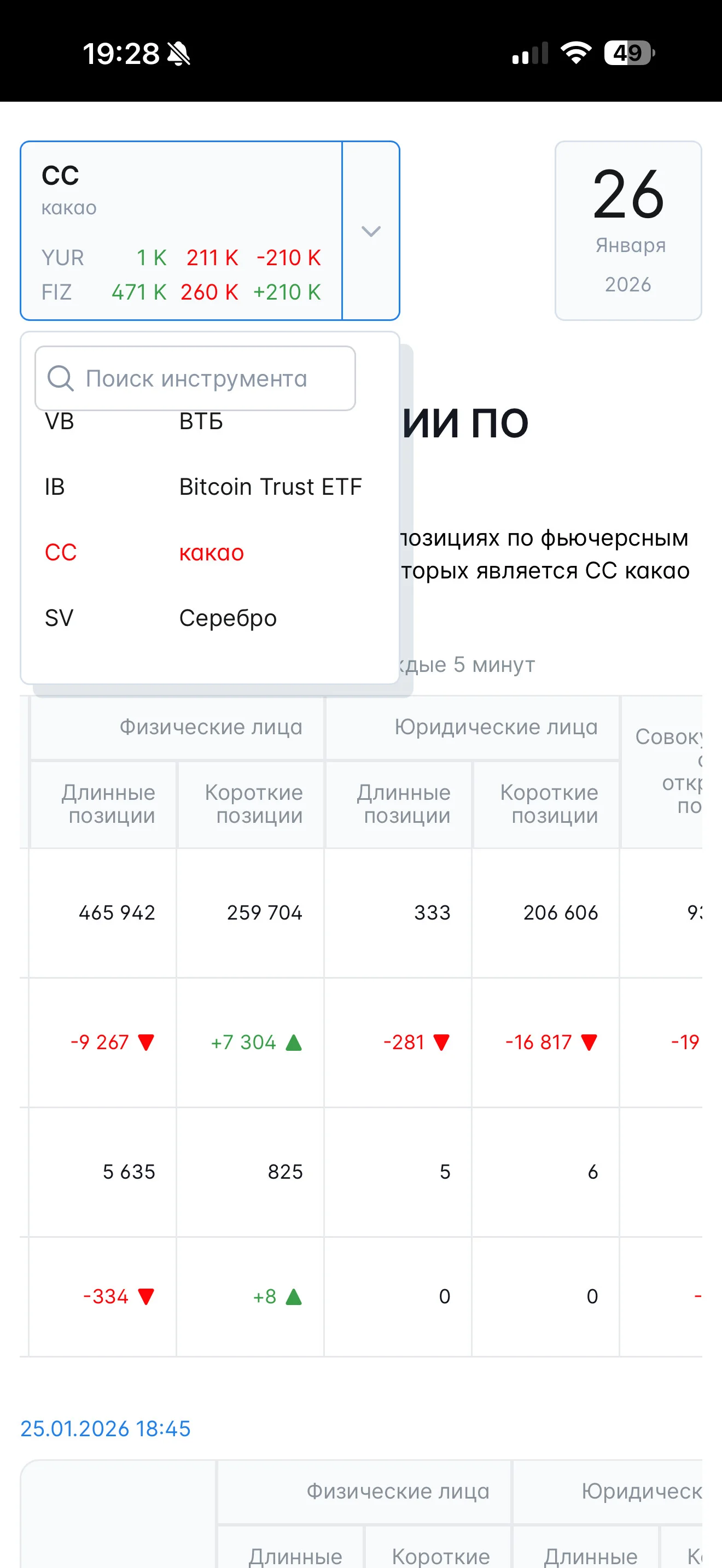Tap the magnifier search icon
Viewport: 722px width, 1568px height.
60,378
